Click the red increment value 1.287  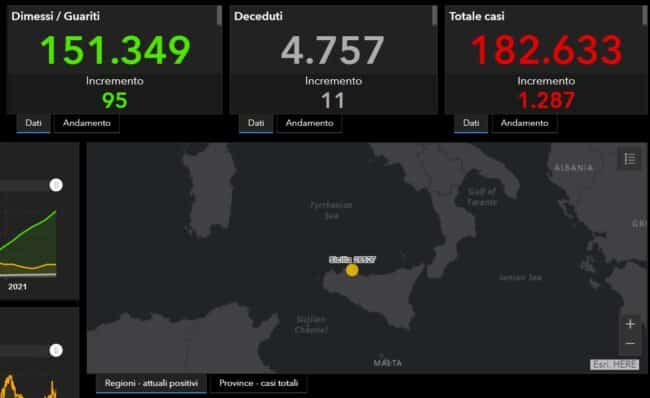click(x=546, y=101)
